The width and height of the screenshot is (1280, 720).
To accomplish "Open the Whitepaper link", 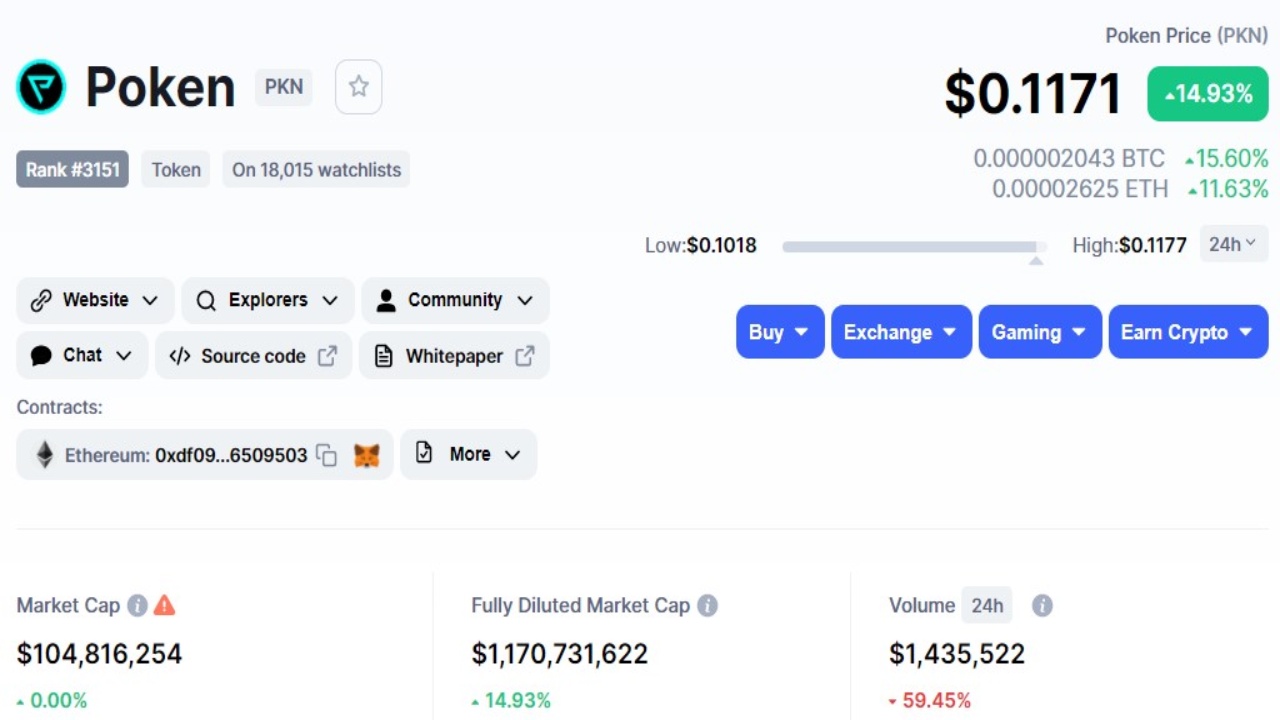I will pos(454,355).
